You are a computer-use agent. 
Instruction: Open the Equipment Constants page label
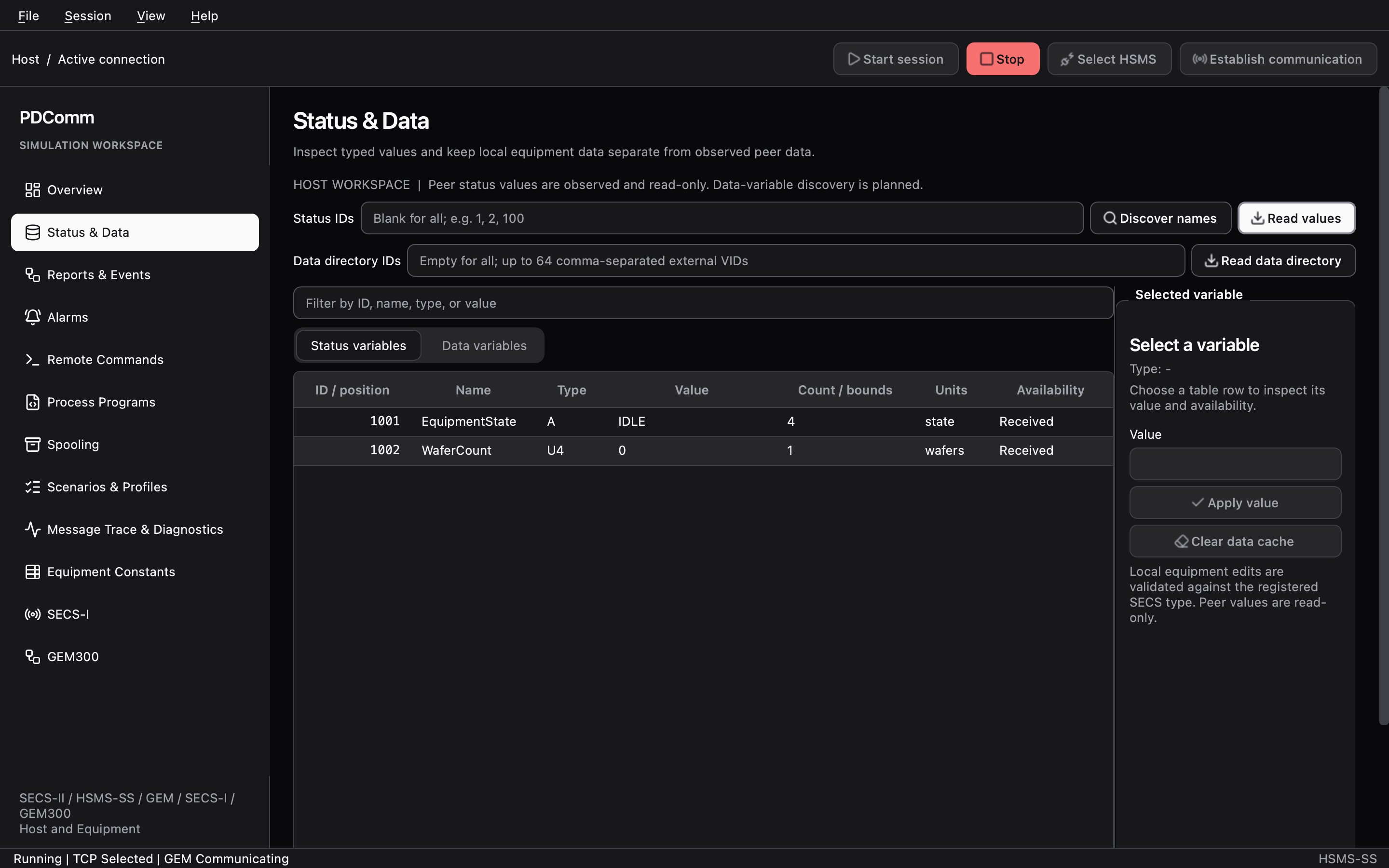111,572
